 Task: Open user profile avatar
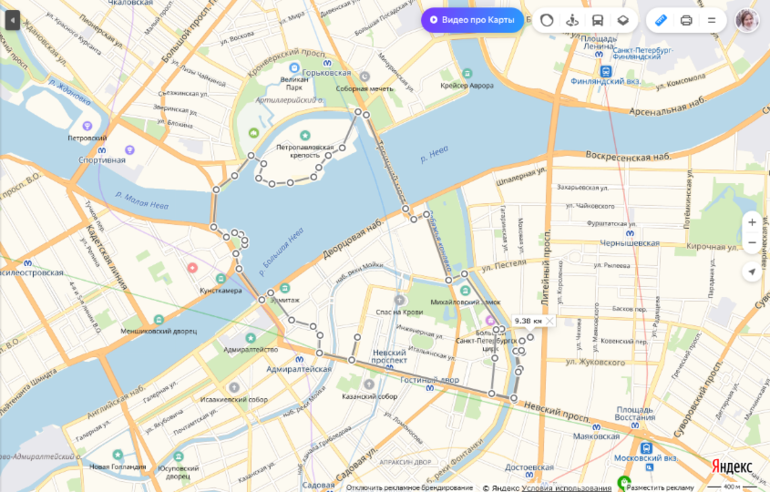(x=747, y=20)
